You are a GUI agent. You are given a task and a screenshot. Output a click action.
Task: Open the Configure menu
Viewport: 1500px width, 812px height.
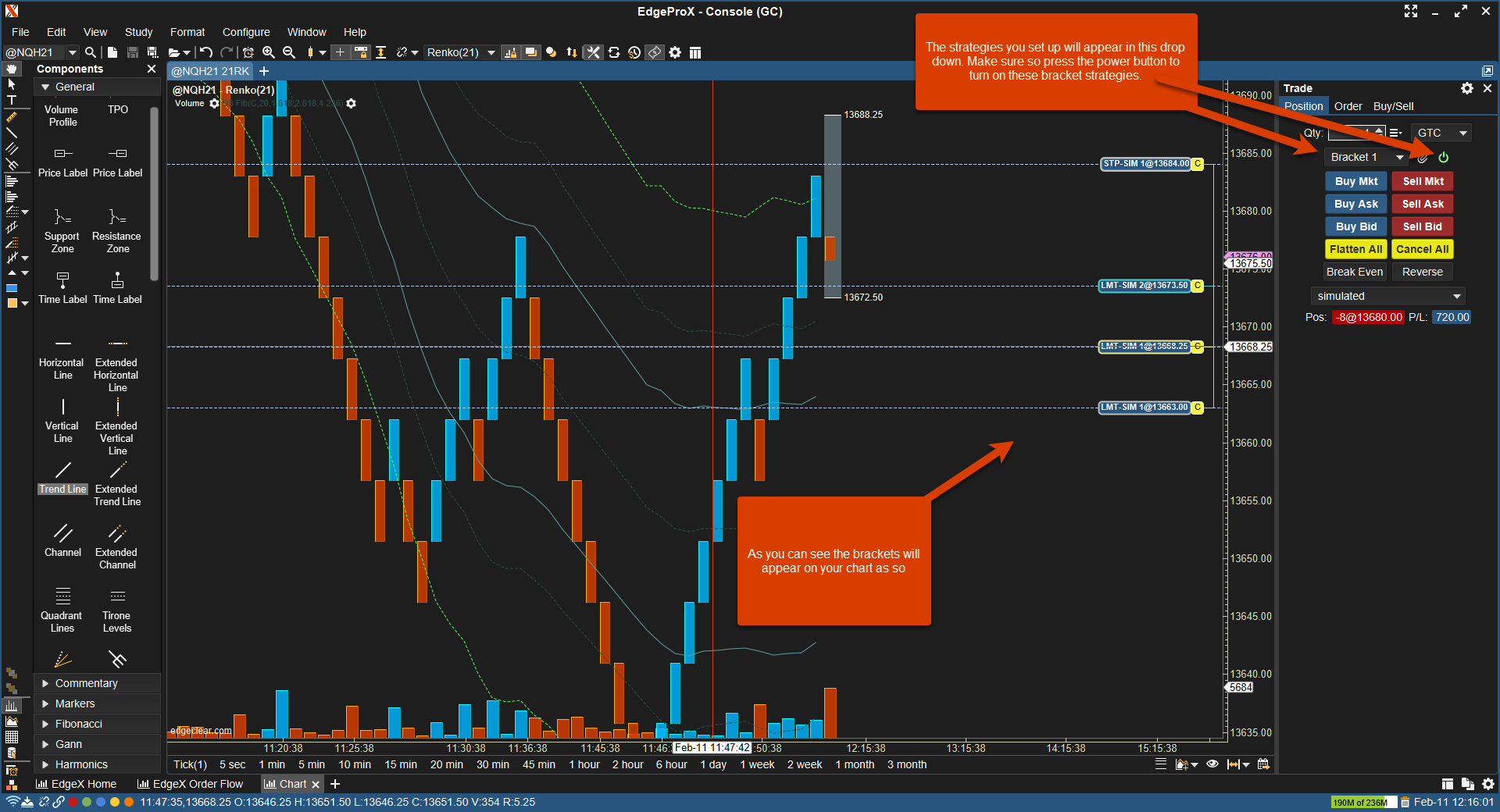246,32
